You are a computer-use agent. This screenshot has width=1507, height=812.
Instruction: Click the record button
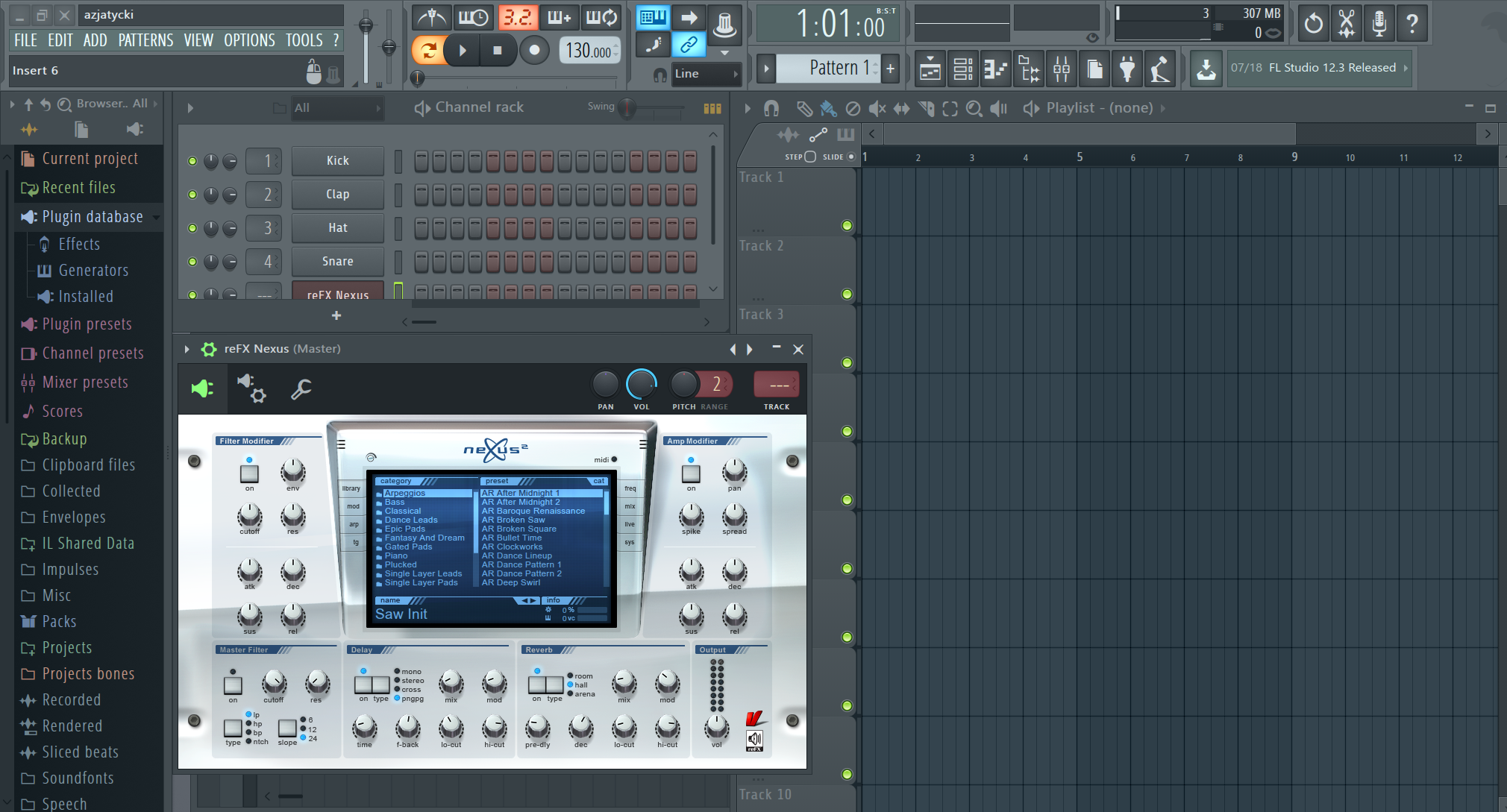[x=534, y=51]
